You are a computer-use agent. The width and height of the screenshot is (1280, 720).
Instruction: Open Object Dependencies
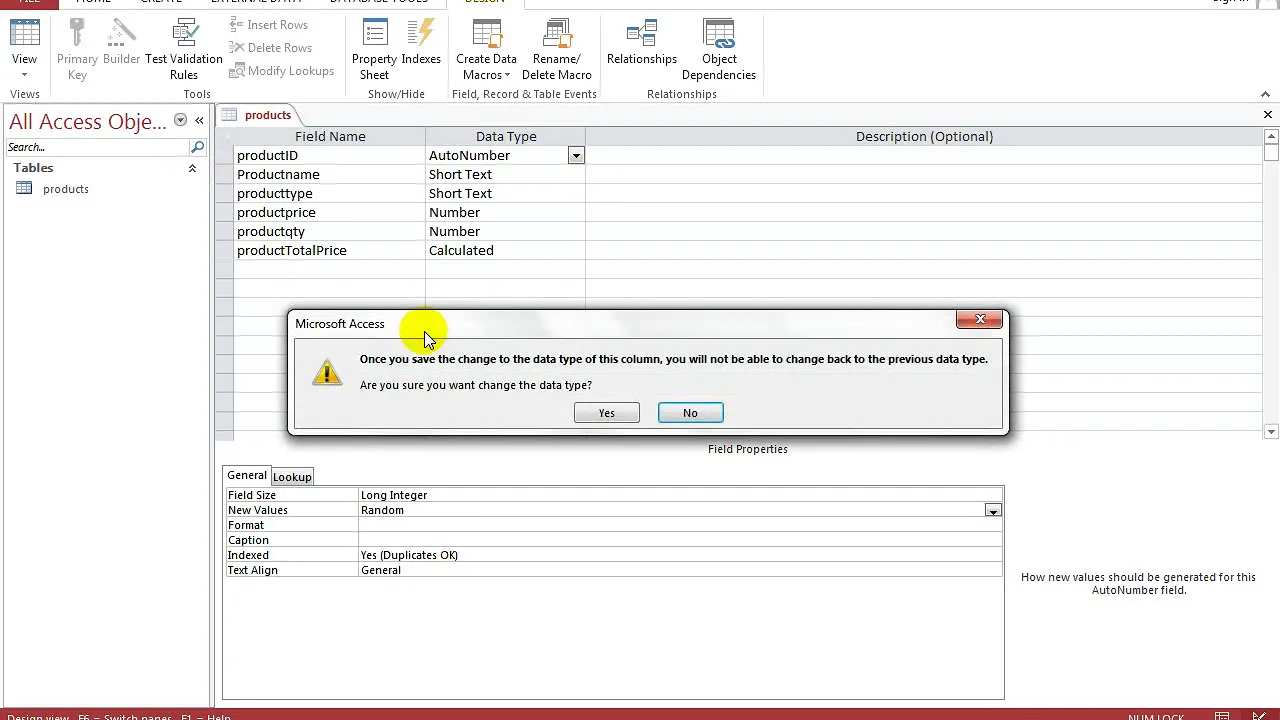pos(719,50)
